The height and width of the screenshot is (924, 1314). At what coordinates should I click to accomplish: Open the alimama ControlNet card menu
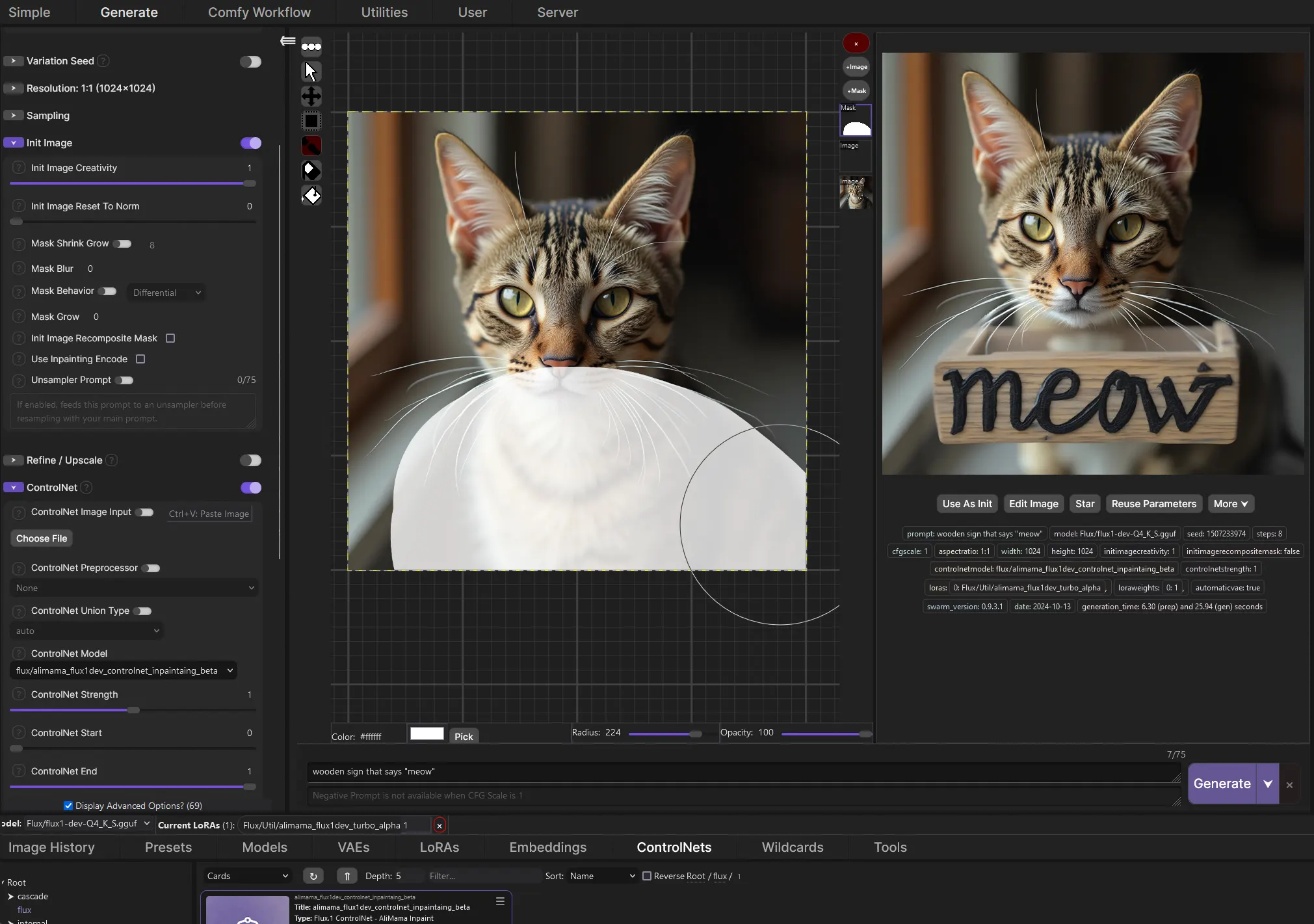click(x=500, y=901)
